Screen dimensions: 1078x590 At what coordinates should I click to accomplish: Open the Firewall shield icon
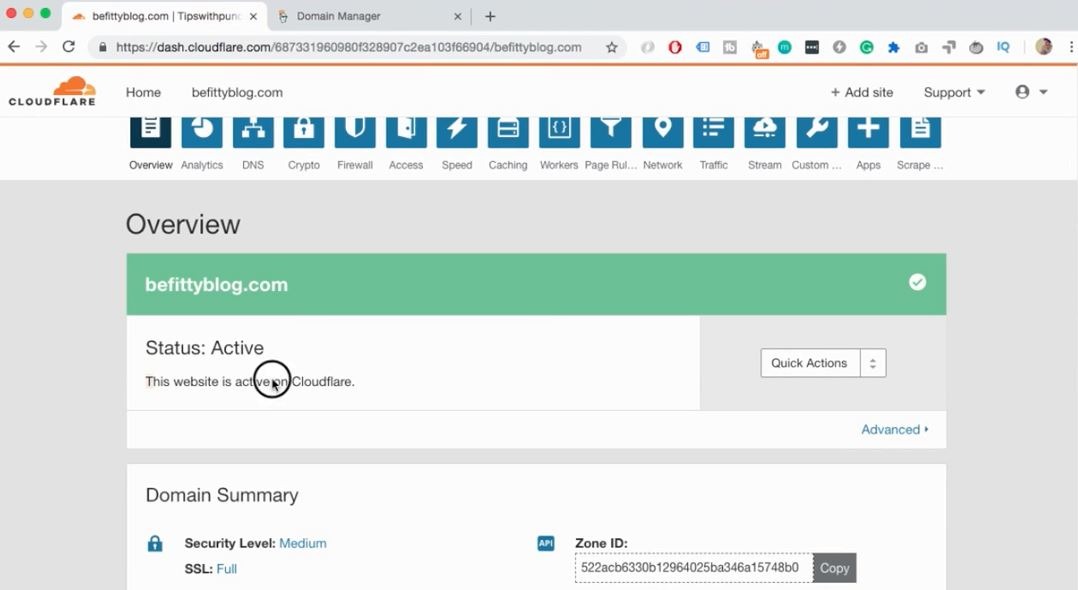click(x=355, y=132)
